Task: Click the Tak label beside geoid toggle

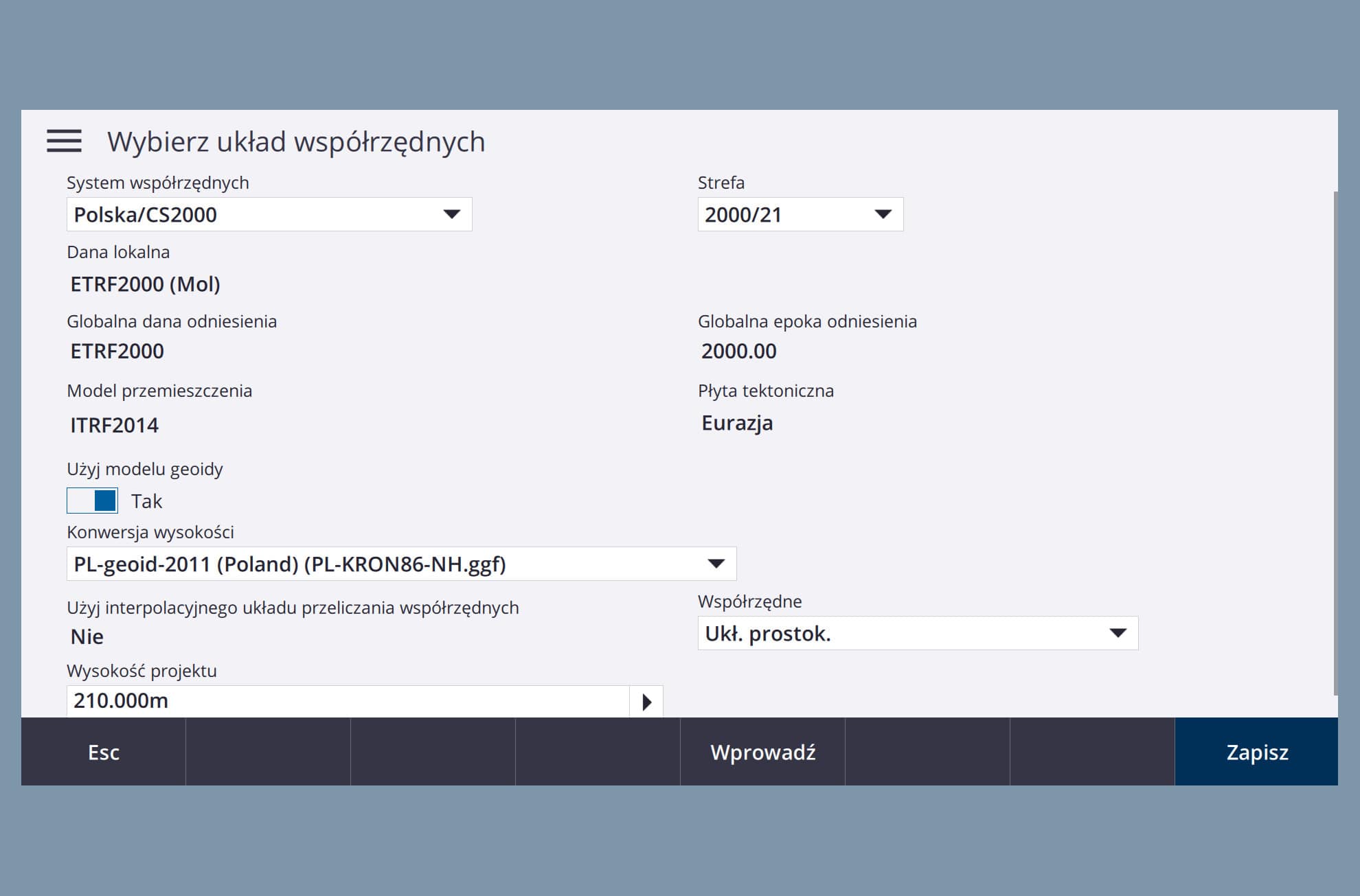Action: click(146, 501)
